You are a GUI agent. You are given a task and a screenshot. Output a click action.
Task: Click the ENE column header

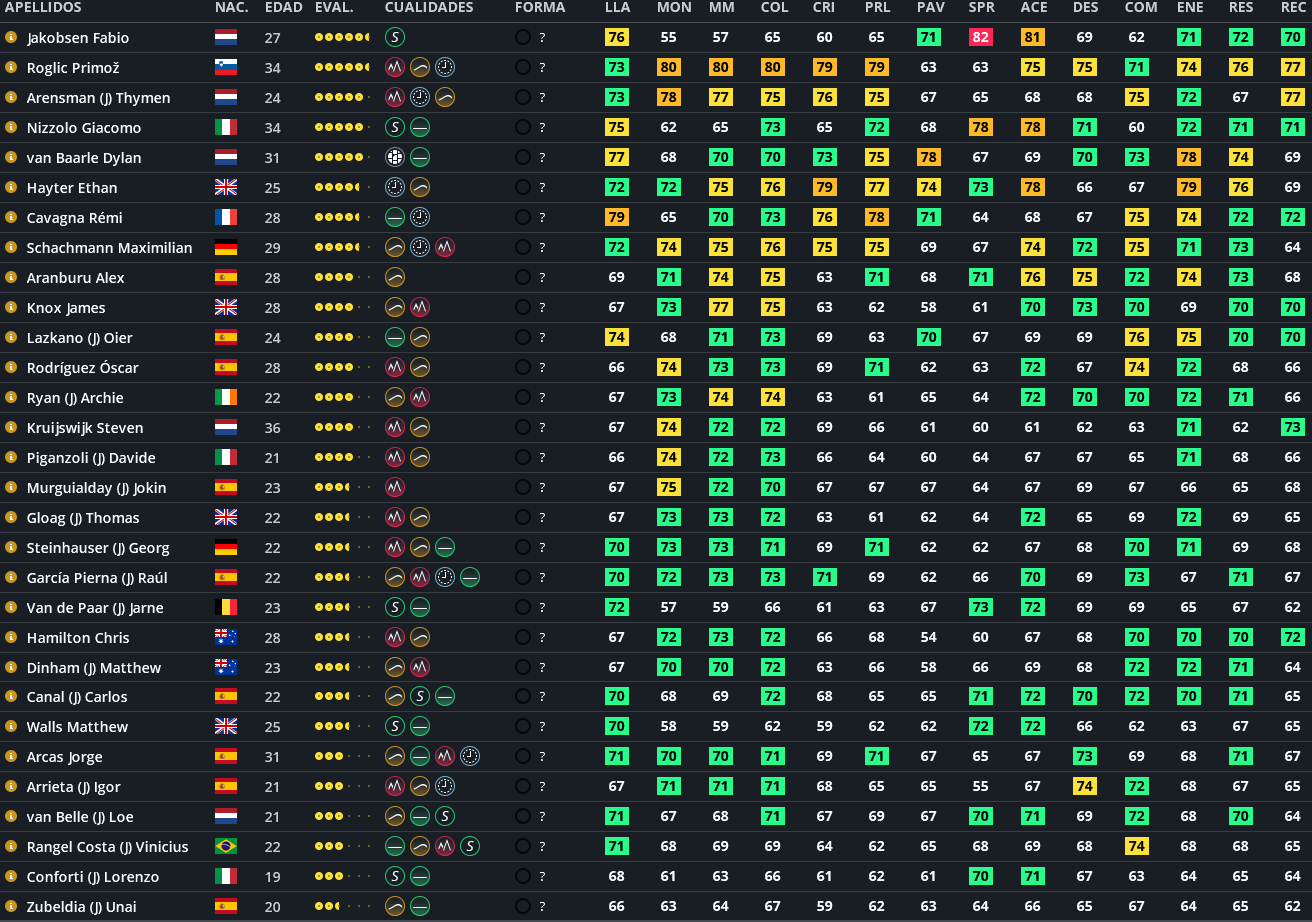[1190, 8]
